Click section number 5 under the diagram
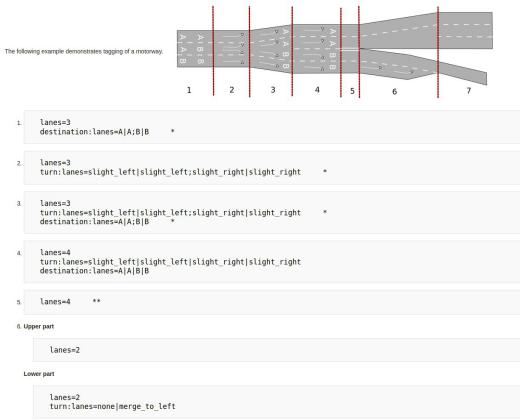Viewport: 520px width, 420px height. pos(352,91)
